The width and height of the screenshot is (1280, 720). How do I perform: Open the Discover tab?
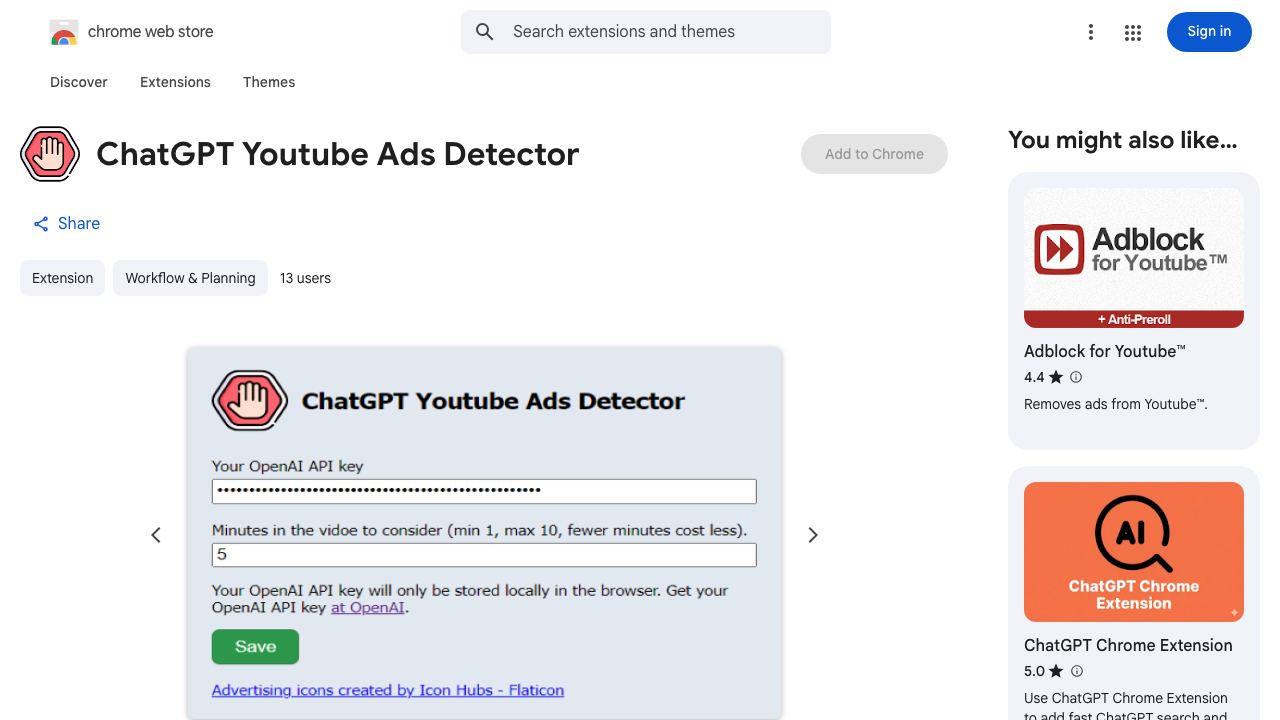pyautogui.click(x=79, y=82)
